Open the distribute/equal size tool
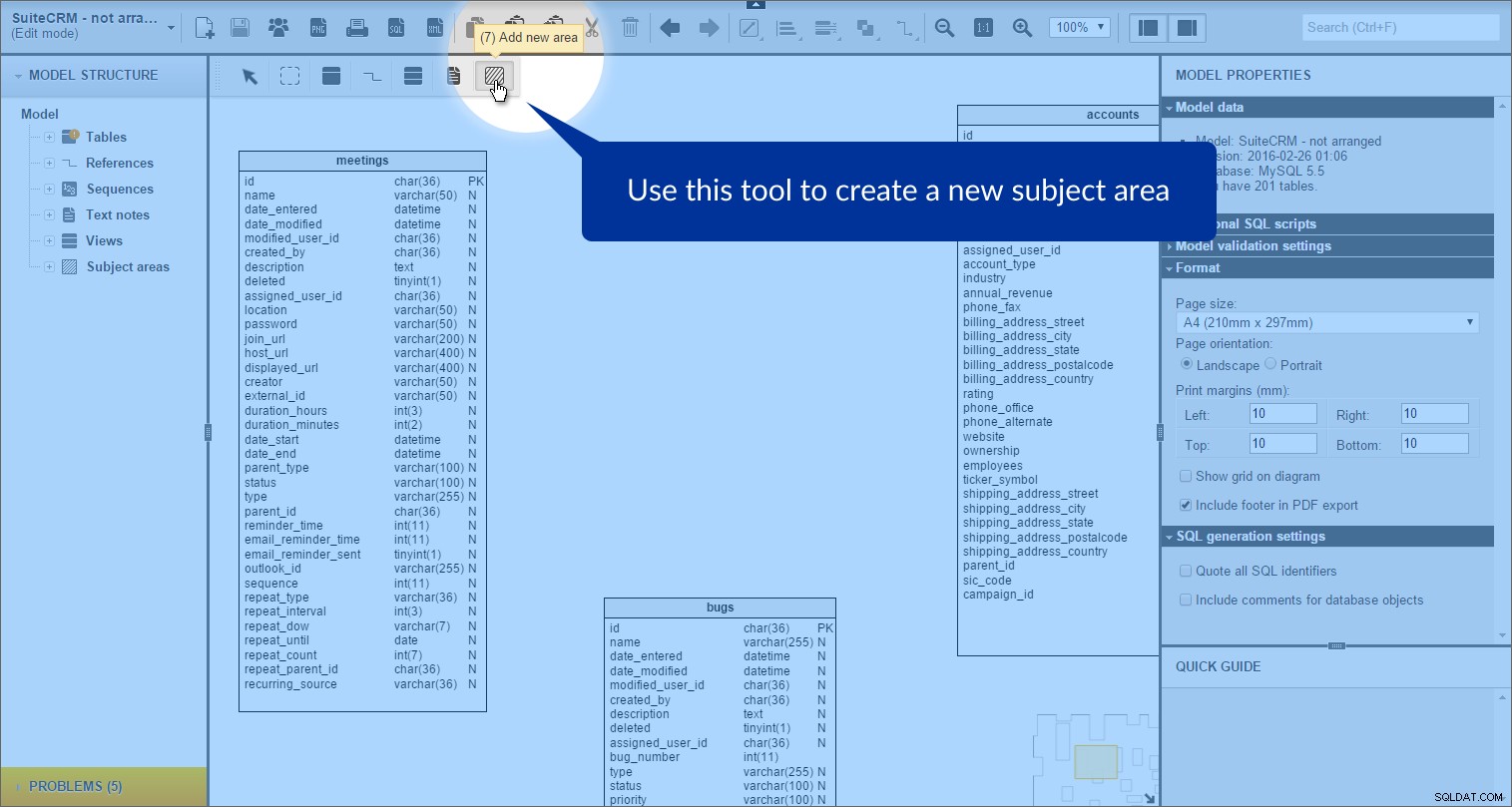1512x807 pixels. click(826, 28)
